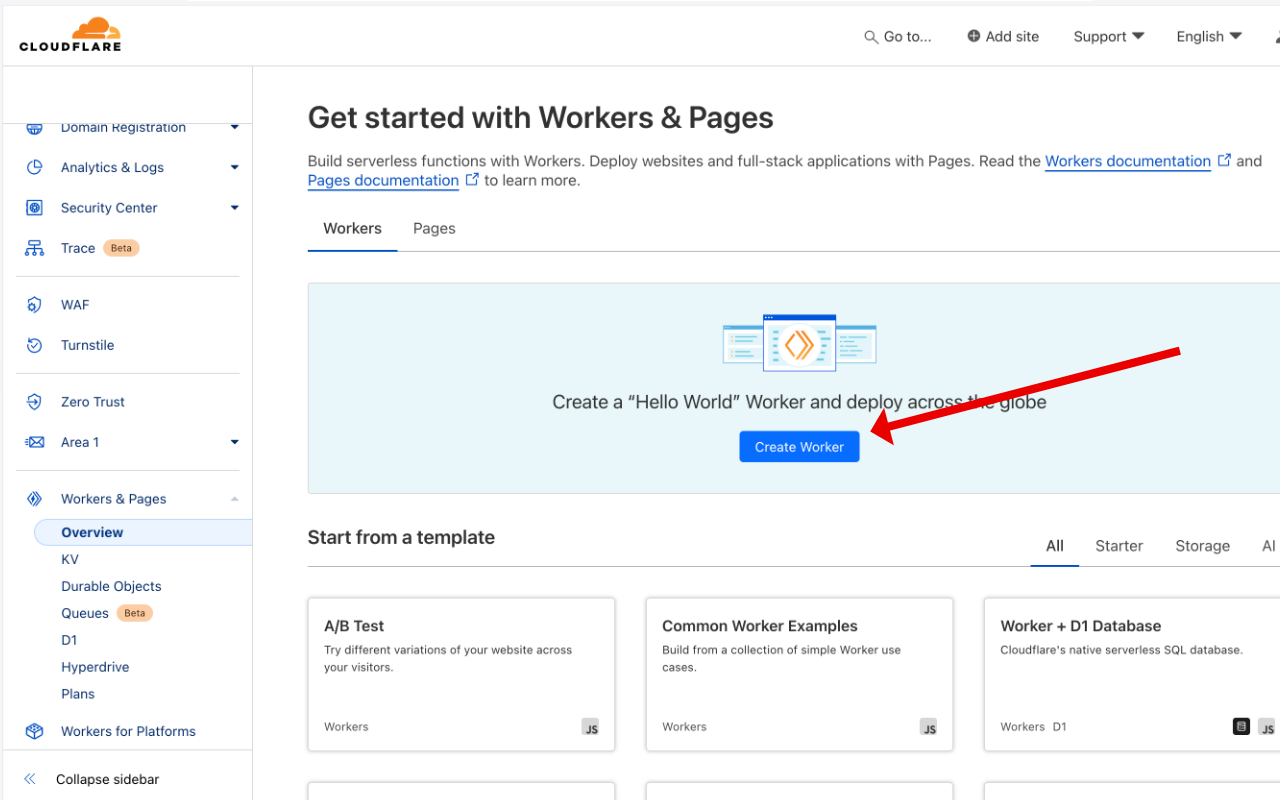The width and height of the screenshot is (1280, 800).
Task: Collapse the Workers & Pages section arrow
Action: 235,499
